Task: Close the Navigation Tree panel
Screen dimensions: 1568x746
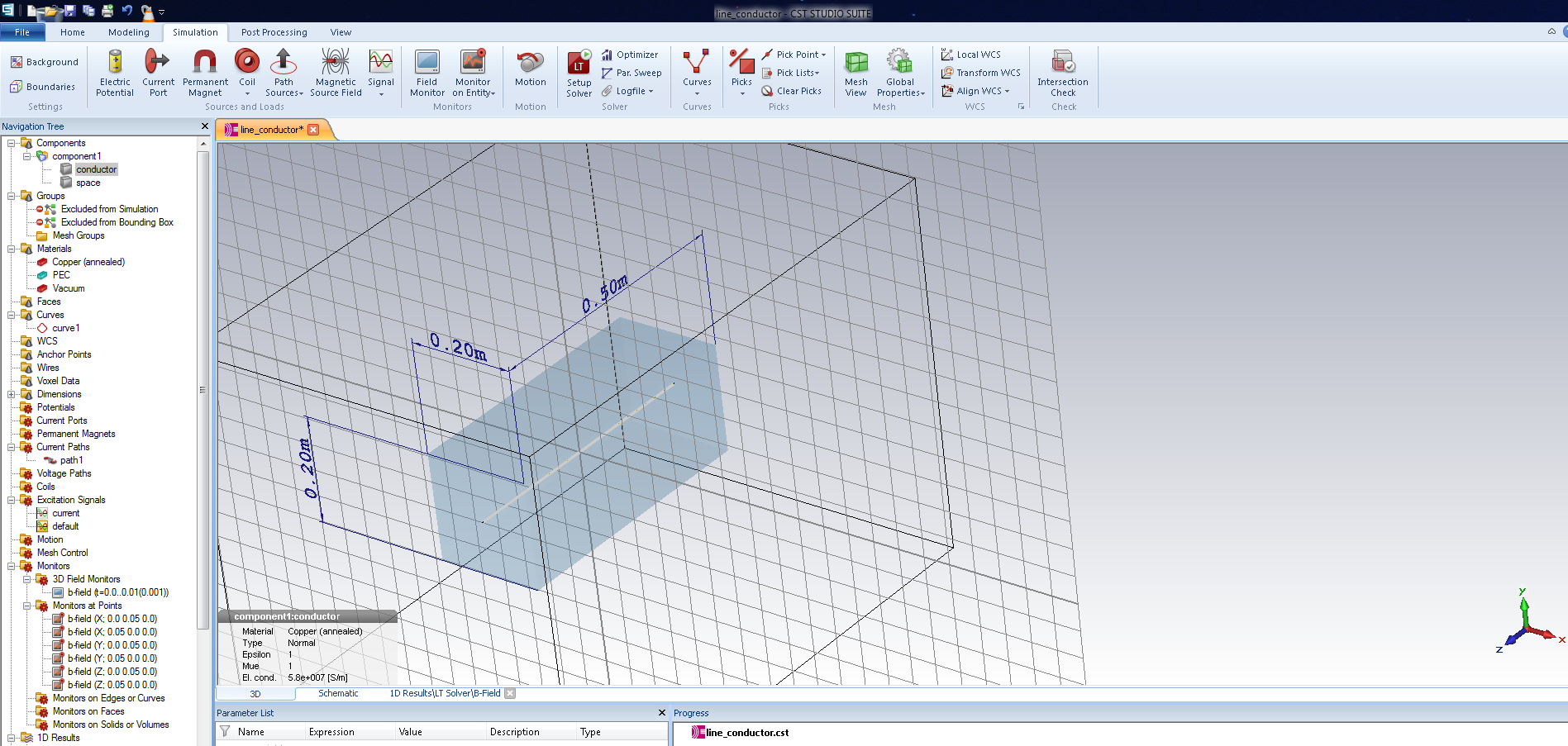Action: 205,126
